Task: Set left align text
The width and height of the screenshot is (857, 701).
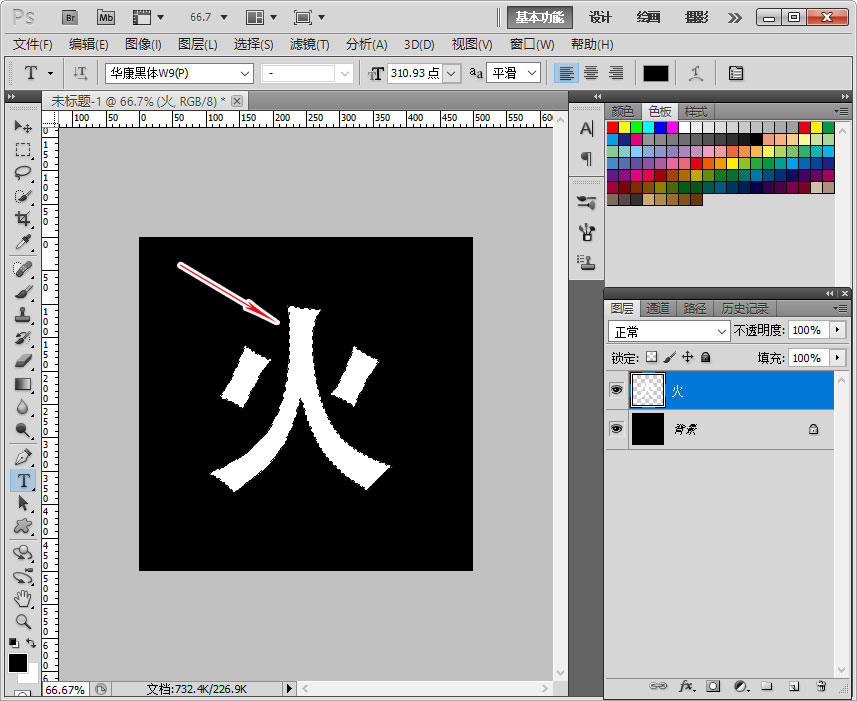Action: 566,73
